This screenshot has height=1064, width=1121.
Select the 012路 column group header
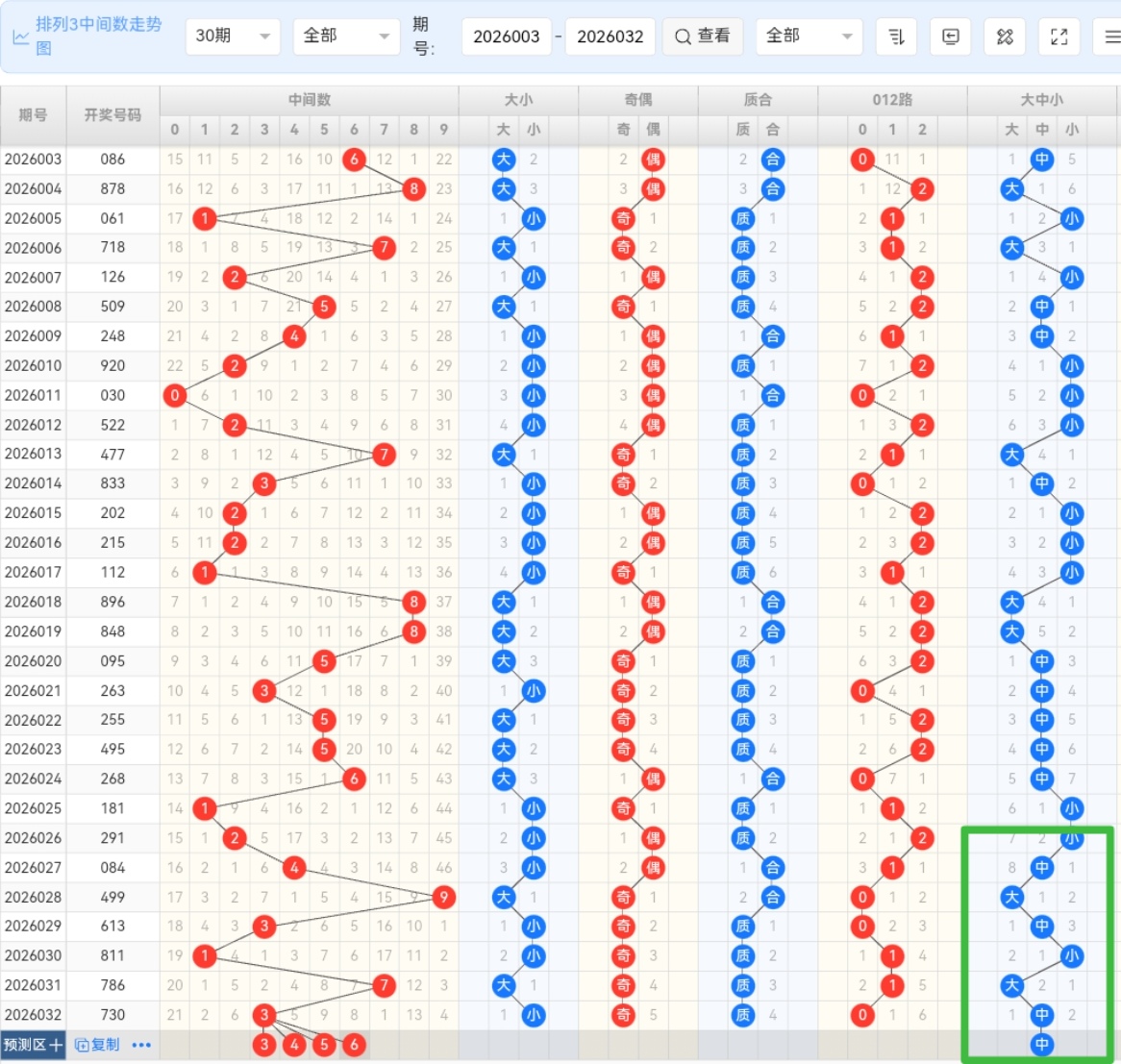point(891,100)
